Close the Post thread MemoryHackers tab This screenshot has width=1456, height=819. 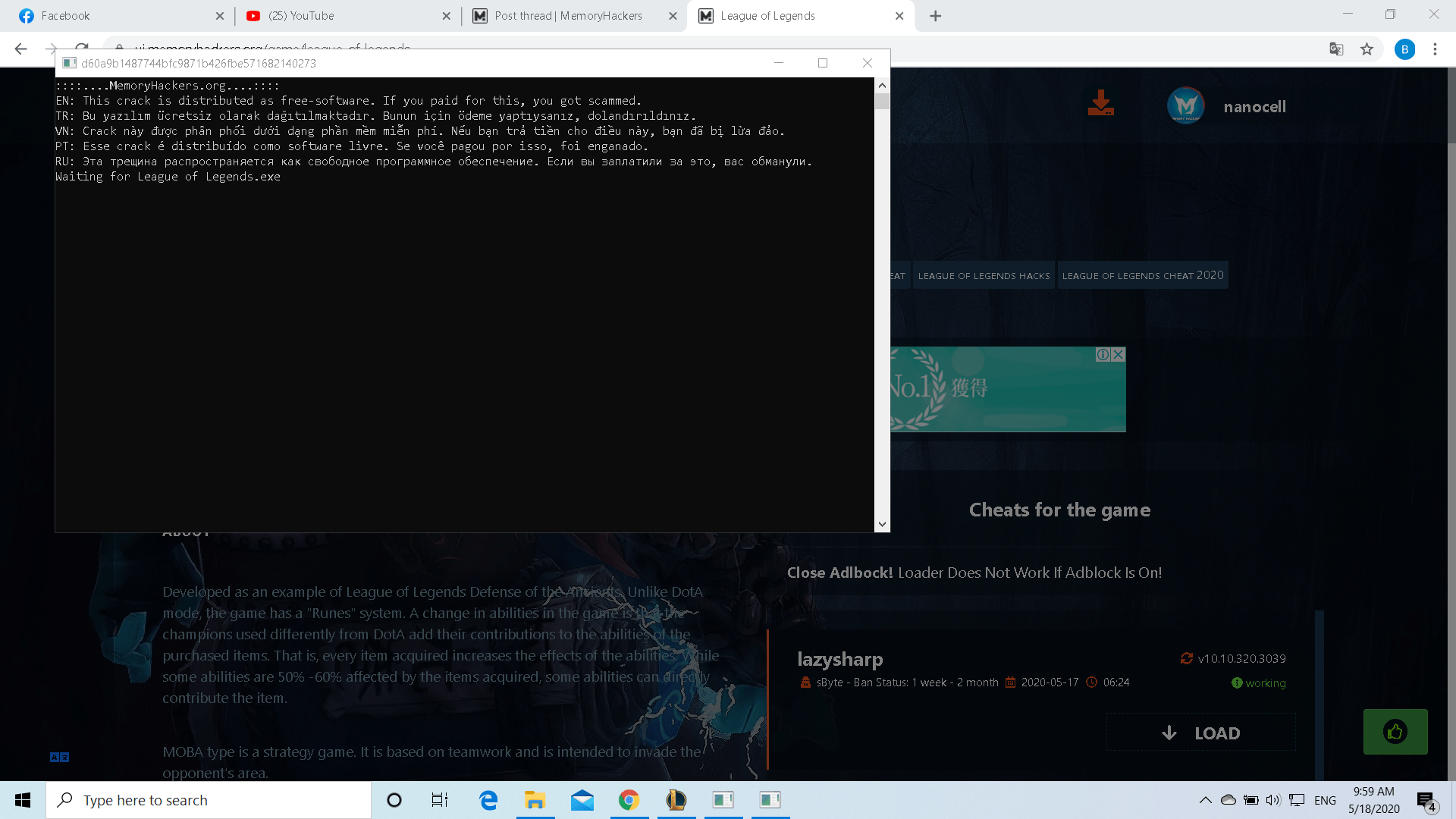(x=673, y=16)
